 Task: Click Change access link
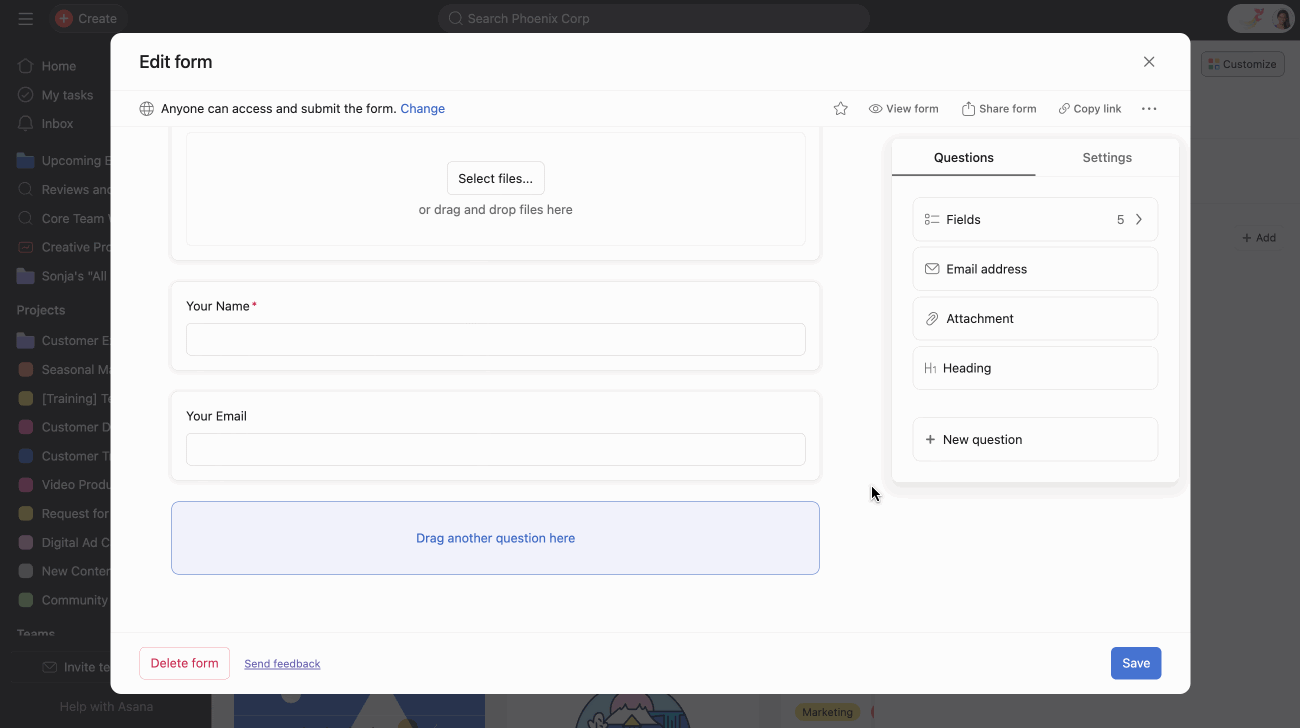[422, 109]
